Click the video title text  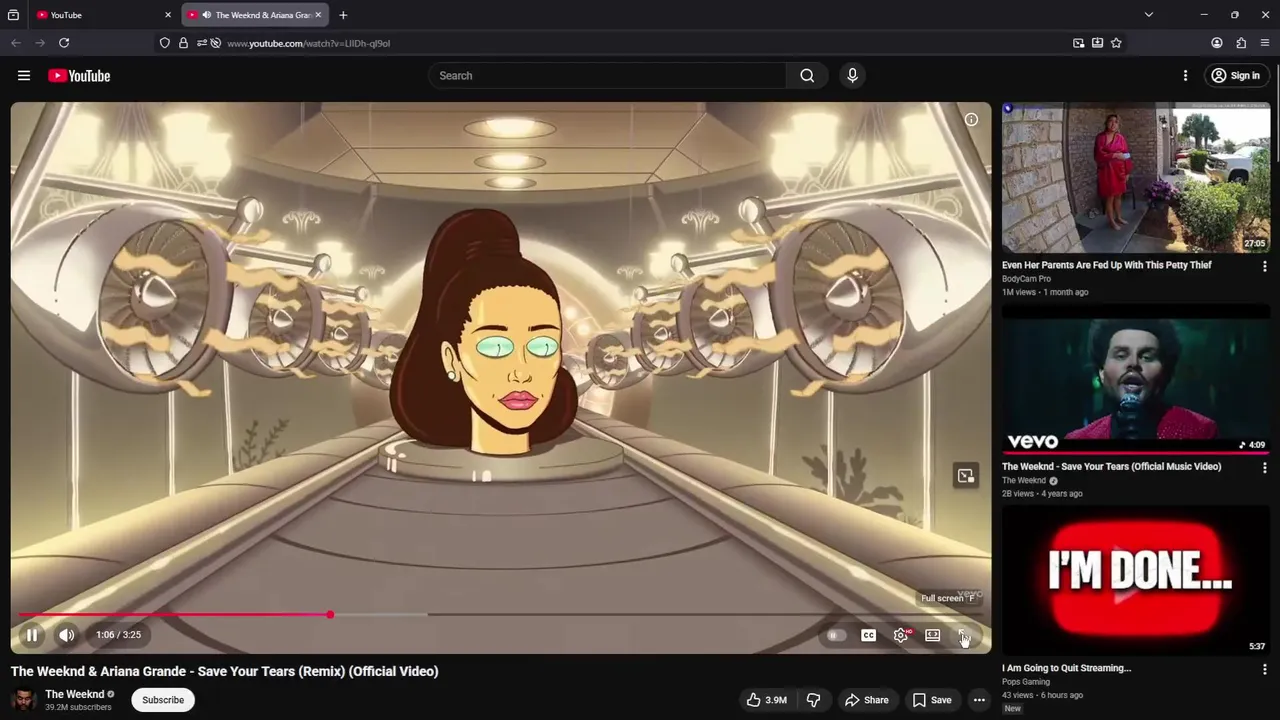coord(225,671)
